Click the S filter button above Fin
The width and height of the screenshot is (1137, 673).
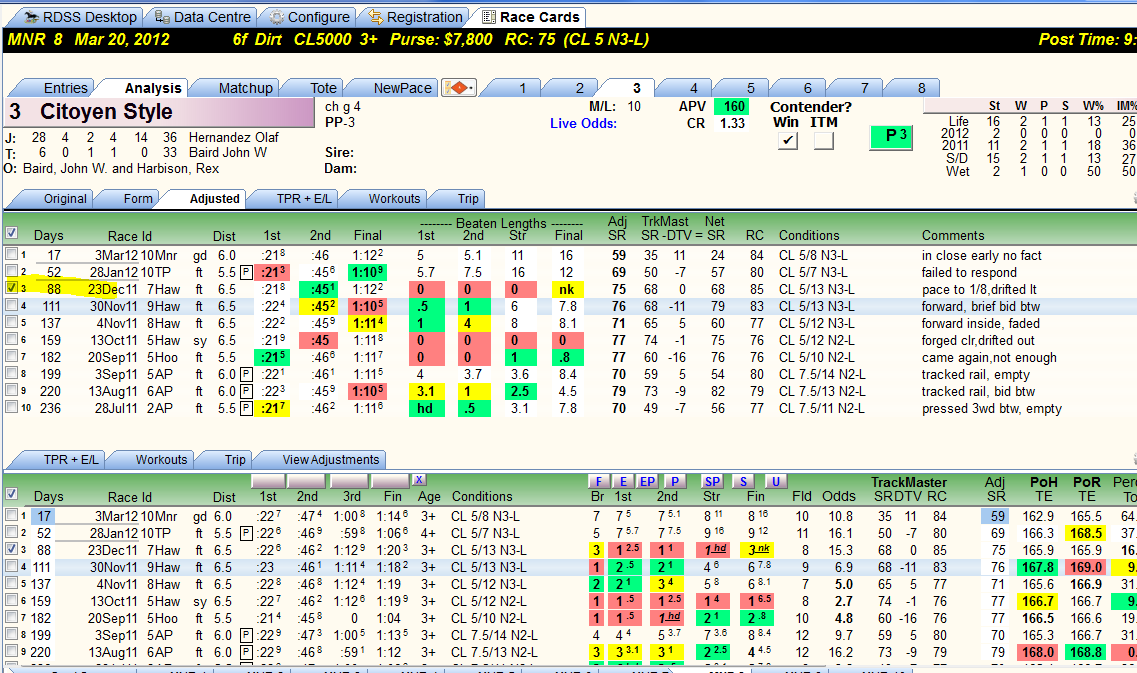743,482
